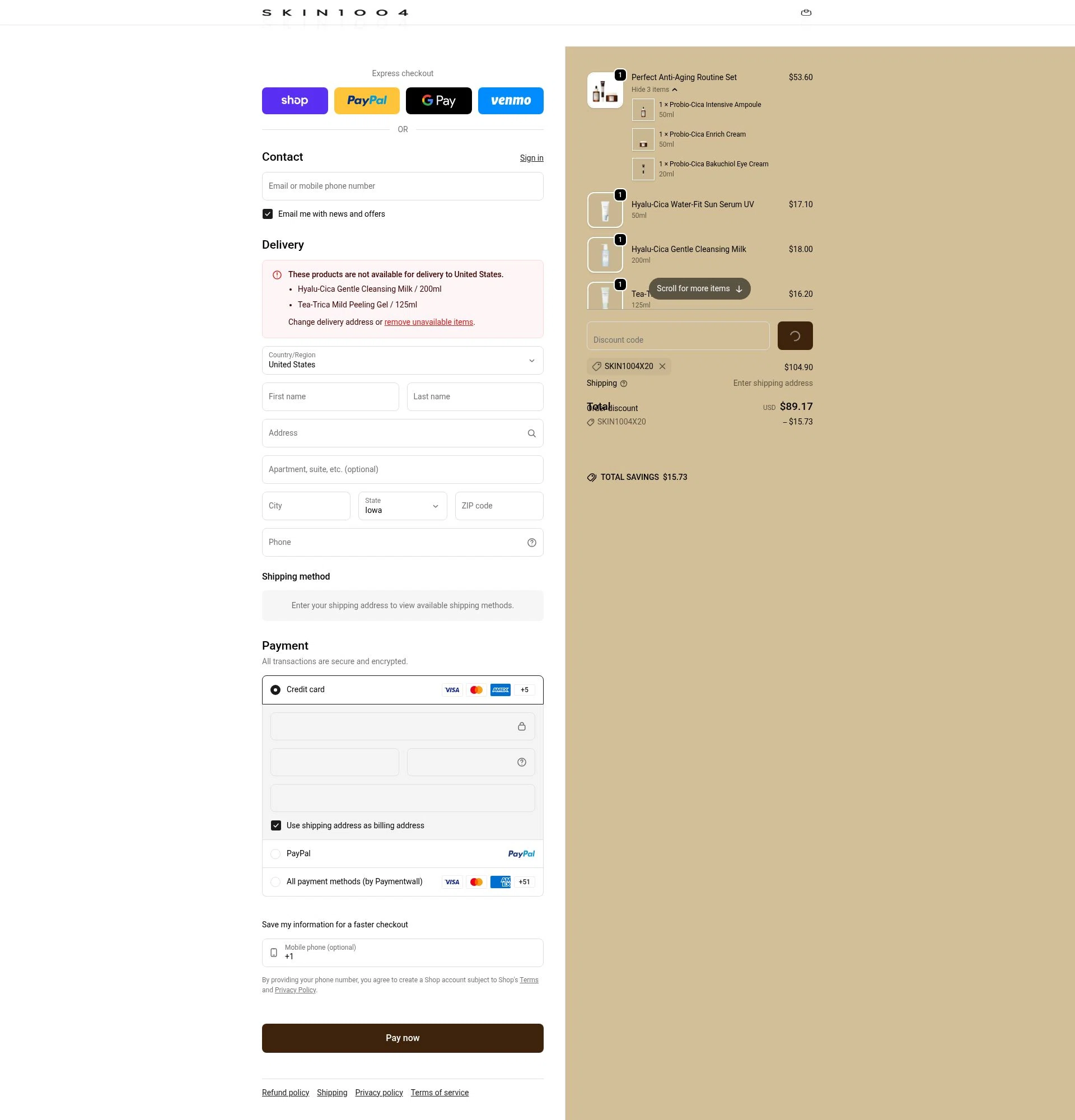Screen dimensions: 1075x1120
Task: Open the State dropdown showing Iowa
Action: (x=403, y=506)
